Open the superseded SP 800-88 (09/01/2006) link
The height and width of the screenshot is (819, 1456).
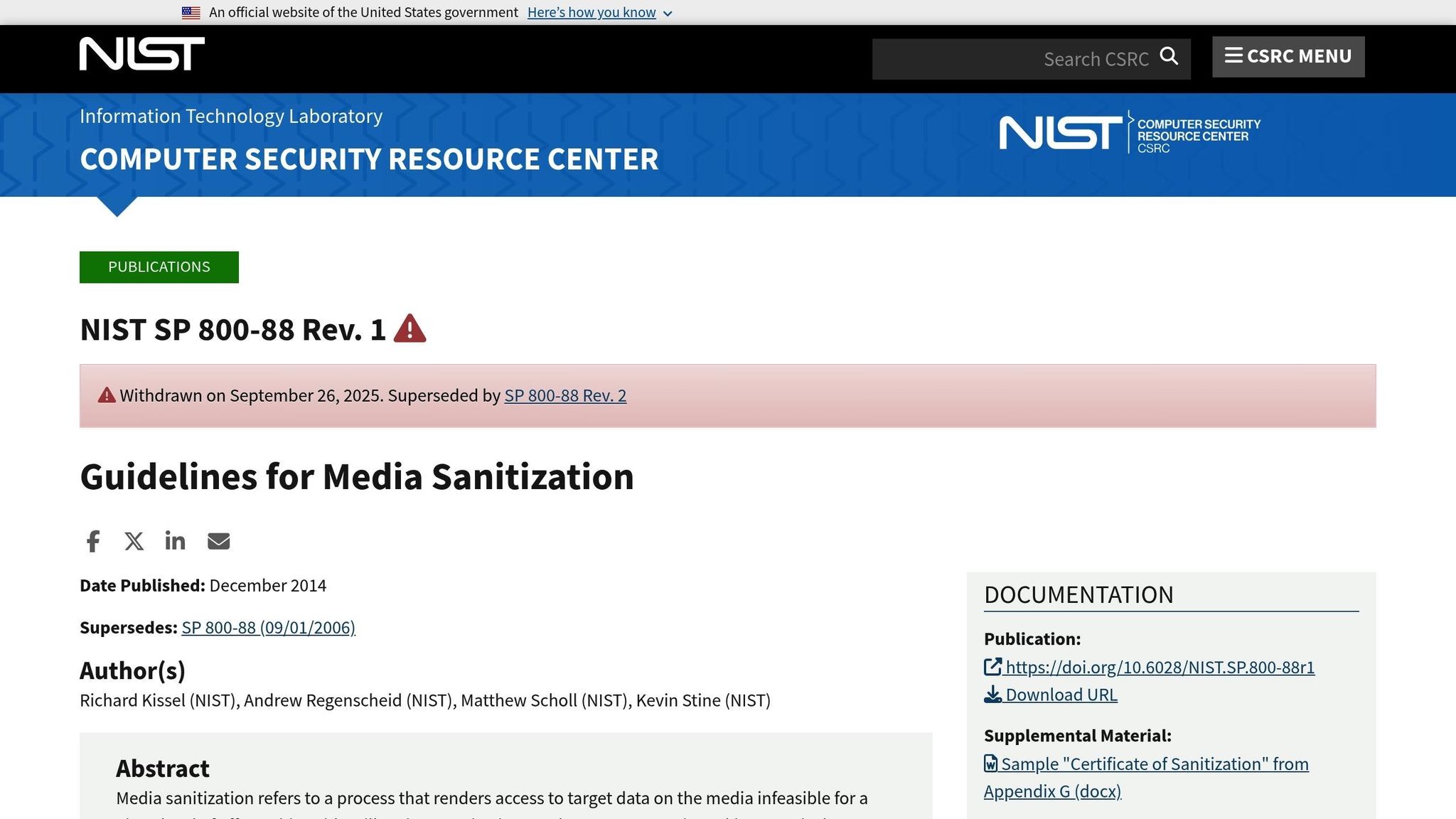click(x=268, y=628)
